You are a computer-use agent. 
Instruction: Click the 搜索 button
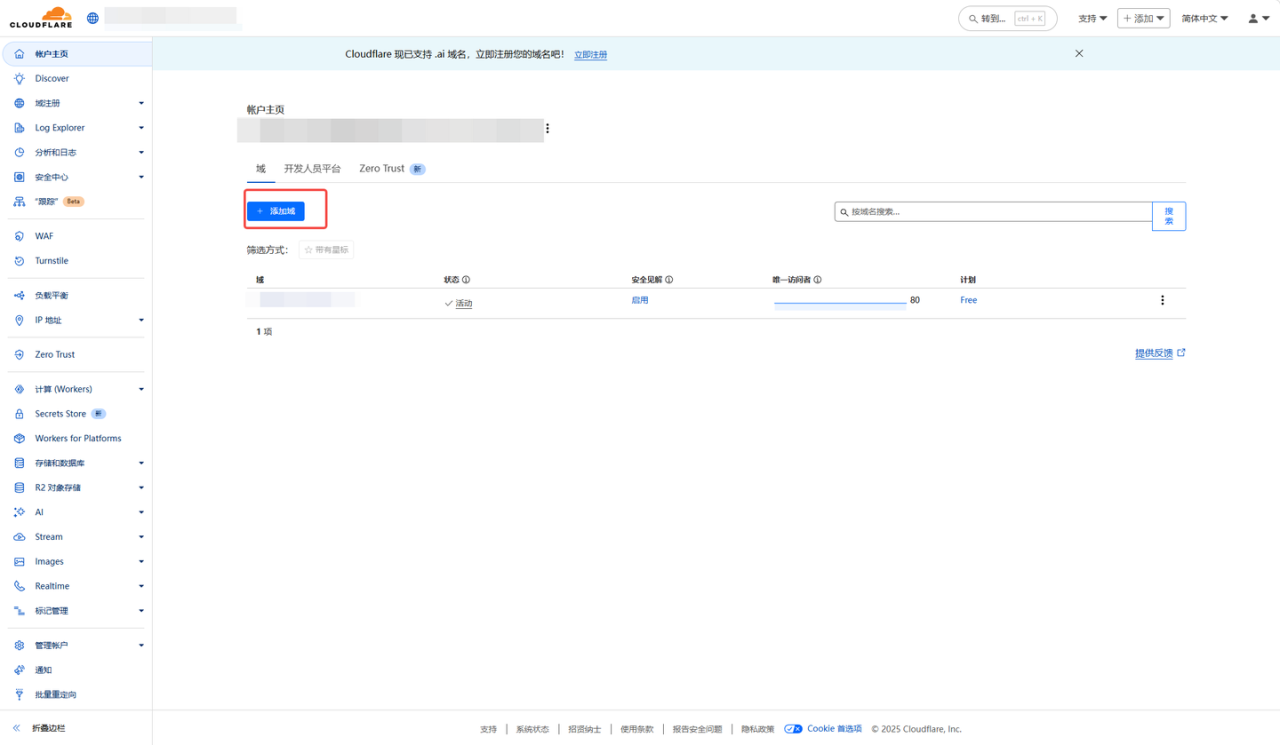point(1169,216)
